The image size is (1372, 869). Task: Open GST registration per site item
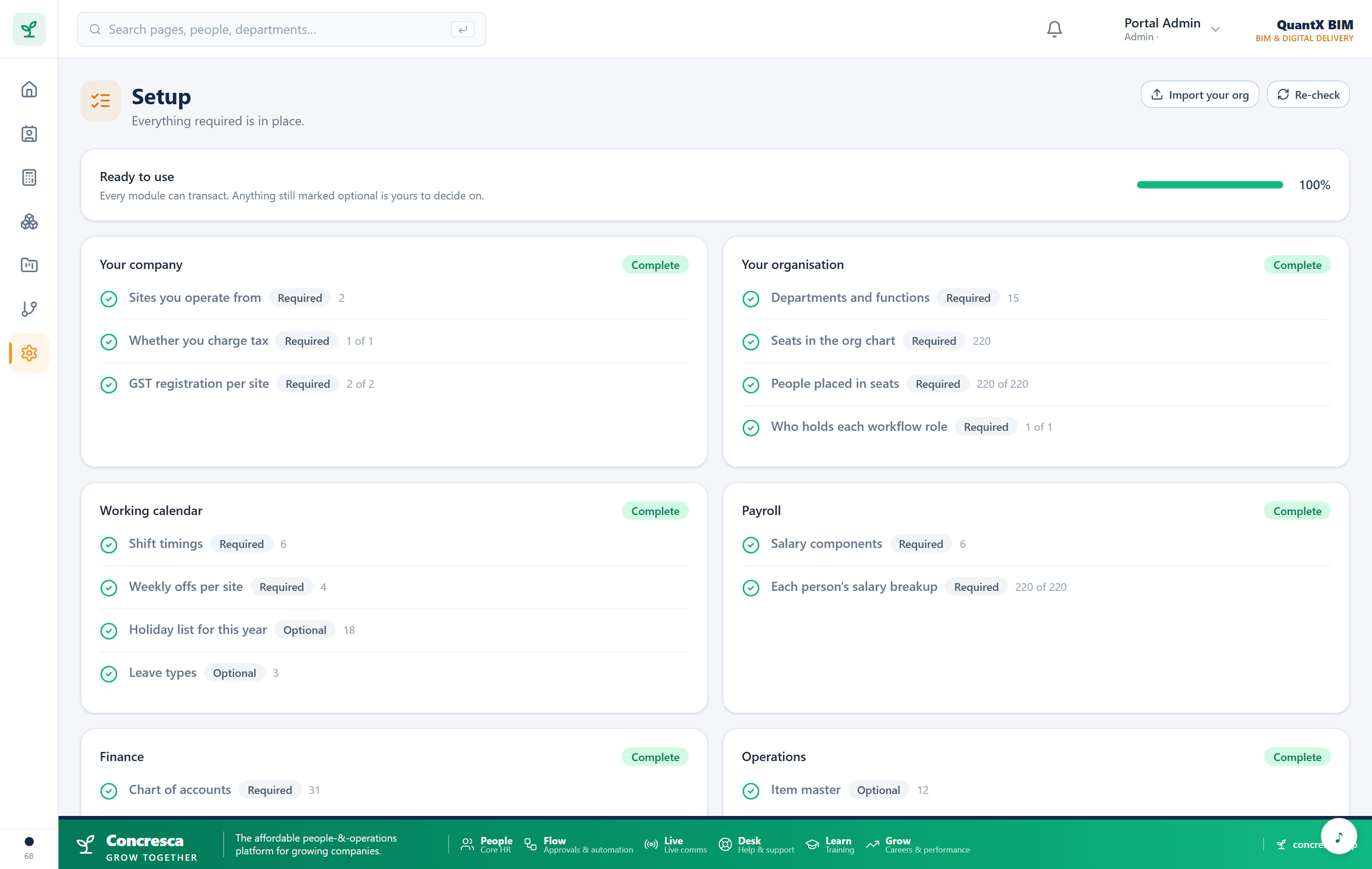click(394, 384)
